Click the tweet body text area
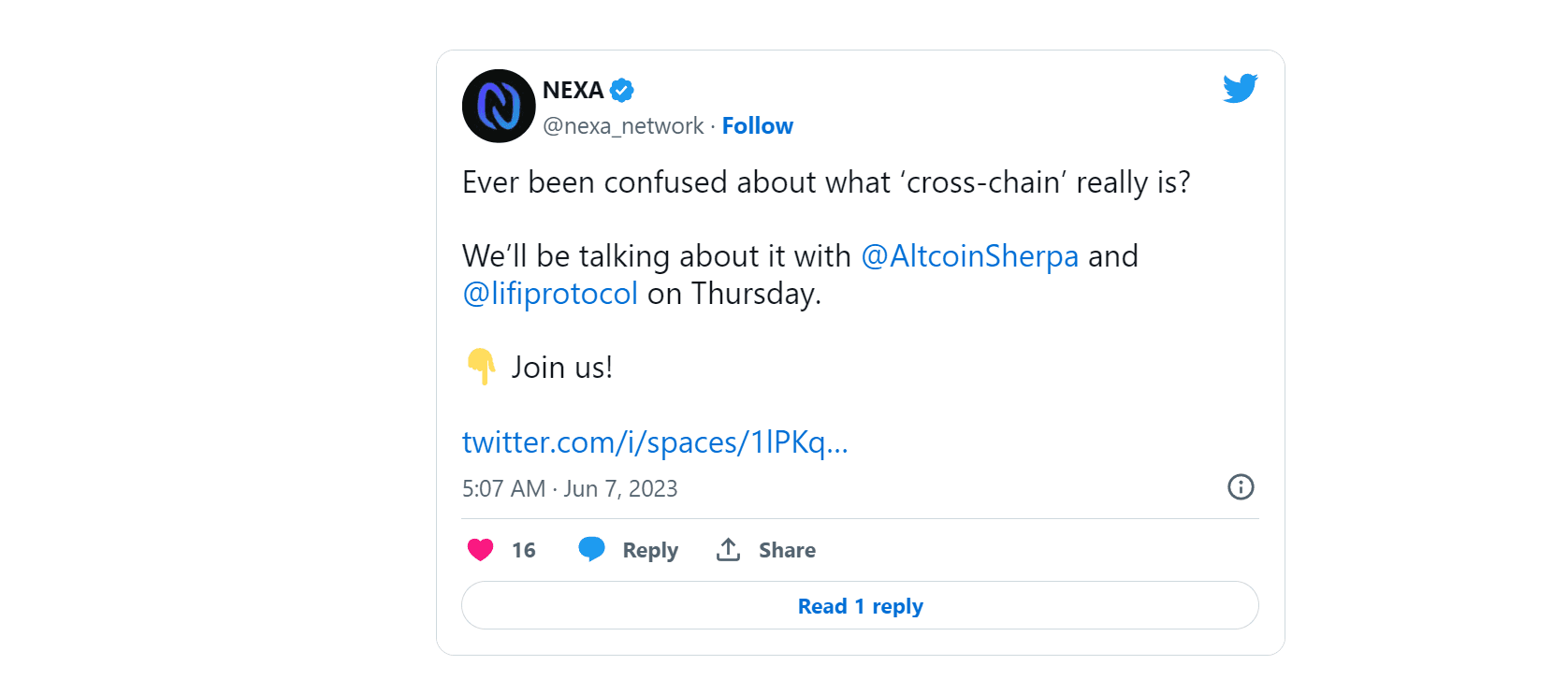The width and height of the screenshot is (1568, 680). point(823,237)
